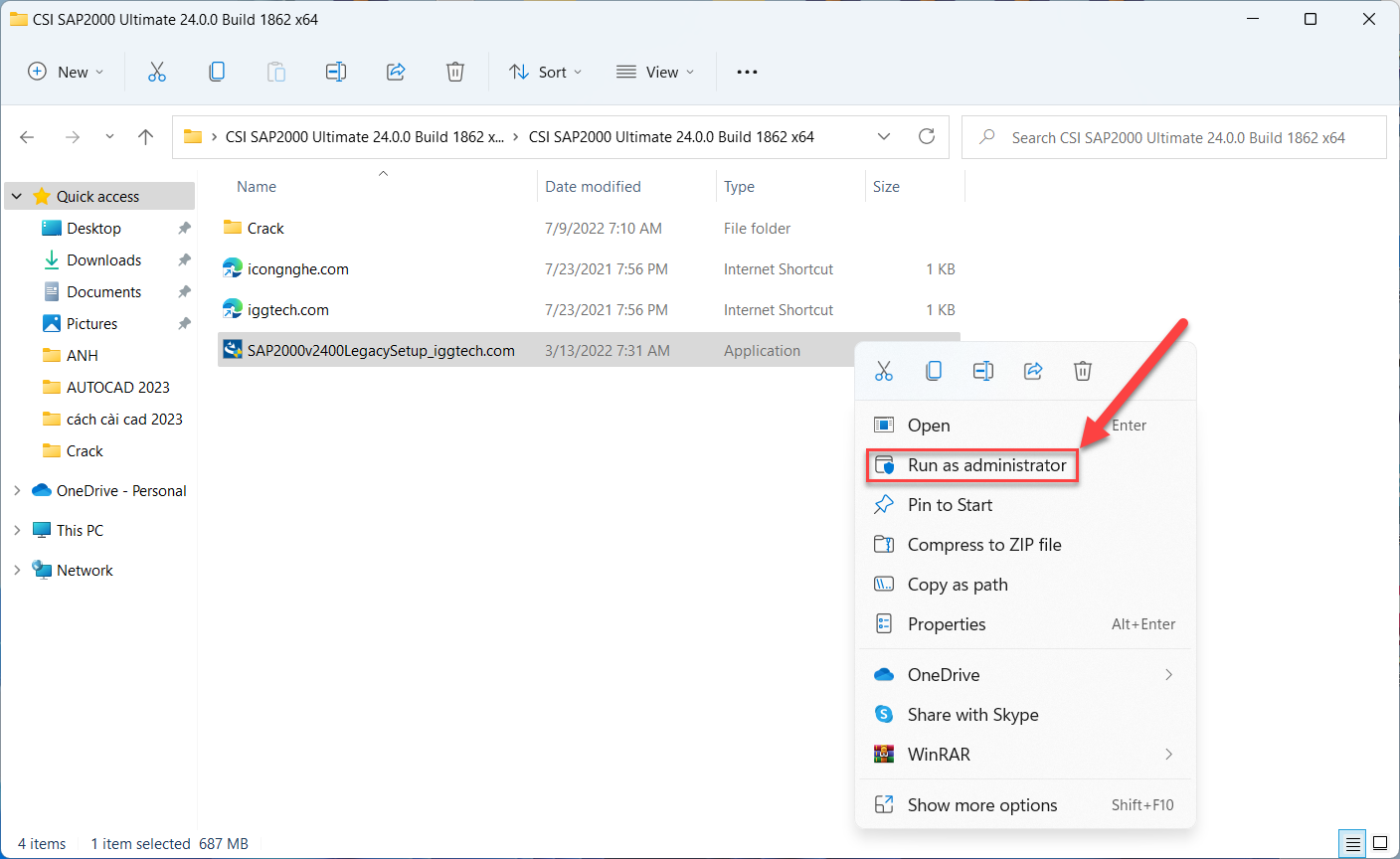Choose Run as administrator
The image size is (1400, 859).
[1025, 465]
